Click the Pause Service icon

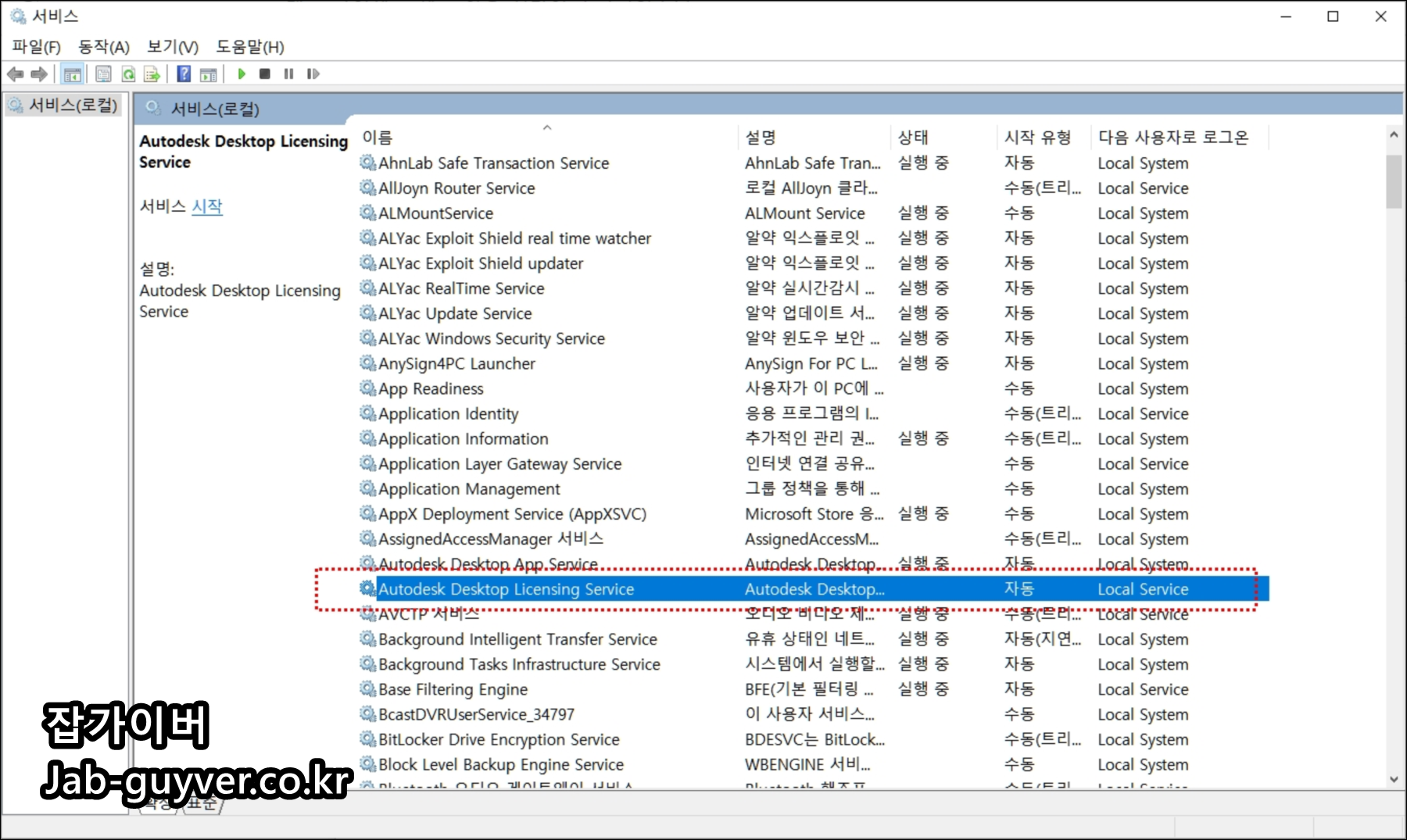(288, 74)
